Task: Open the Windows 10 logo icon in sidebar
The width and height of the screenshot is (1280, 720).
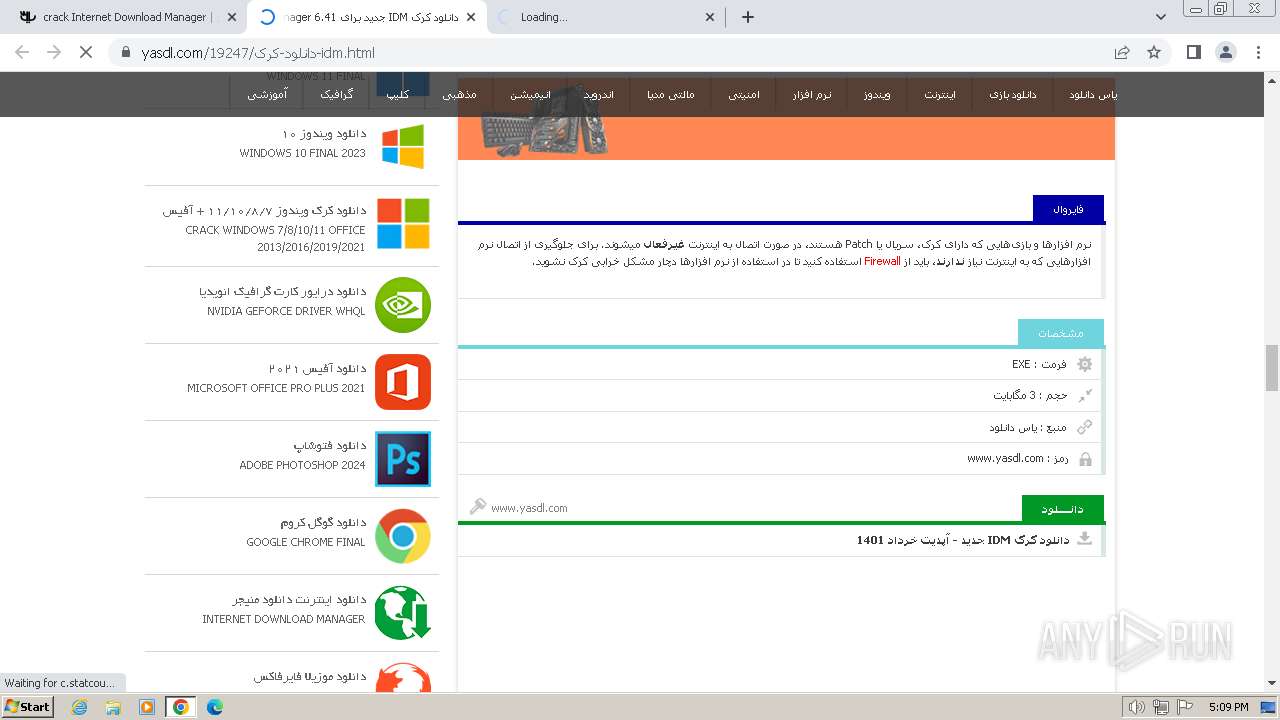Action: point(403,147)
